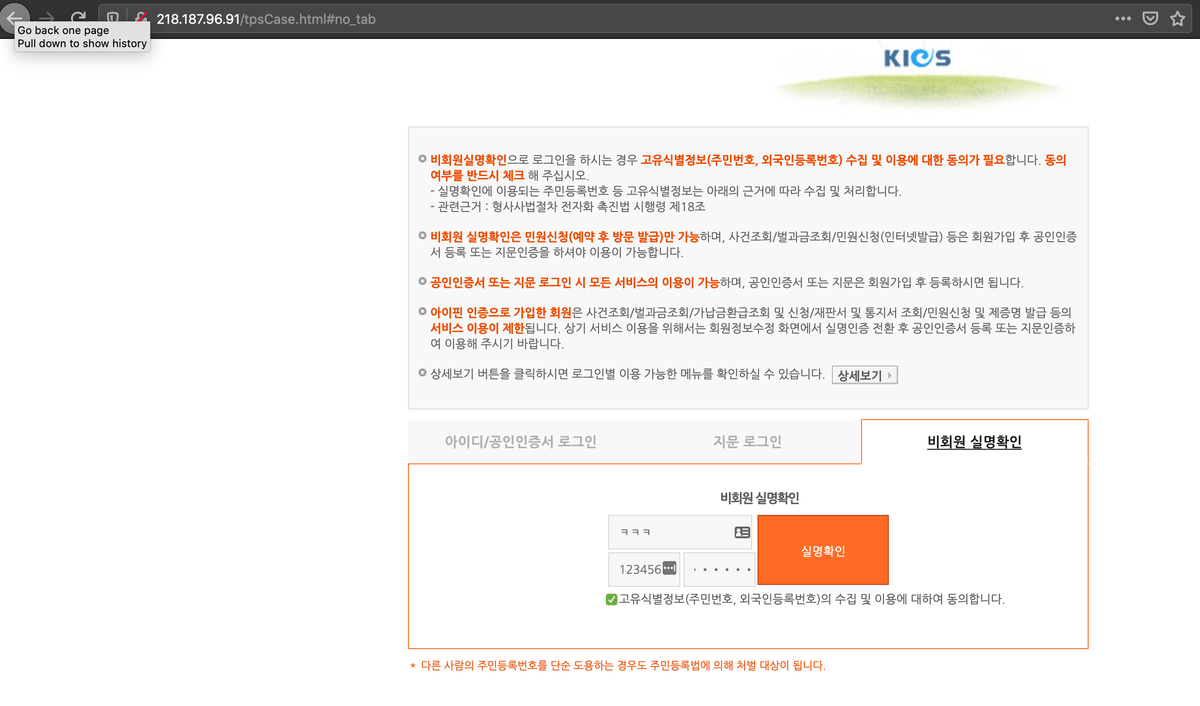Click the ID card icon in name field

point(742,533)
